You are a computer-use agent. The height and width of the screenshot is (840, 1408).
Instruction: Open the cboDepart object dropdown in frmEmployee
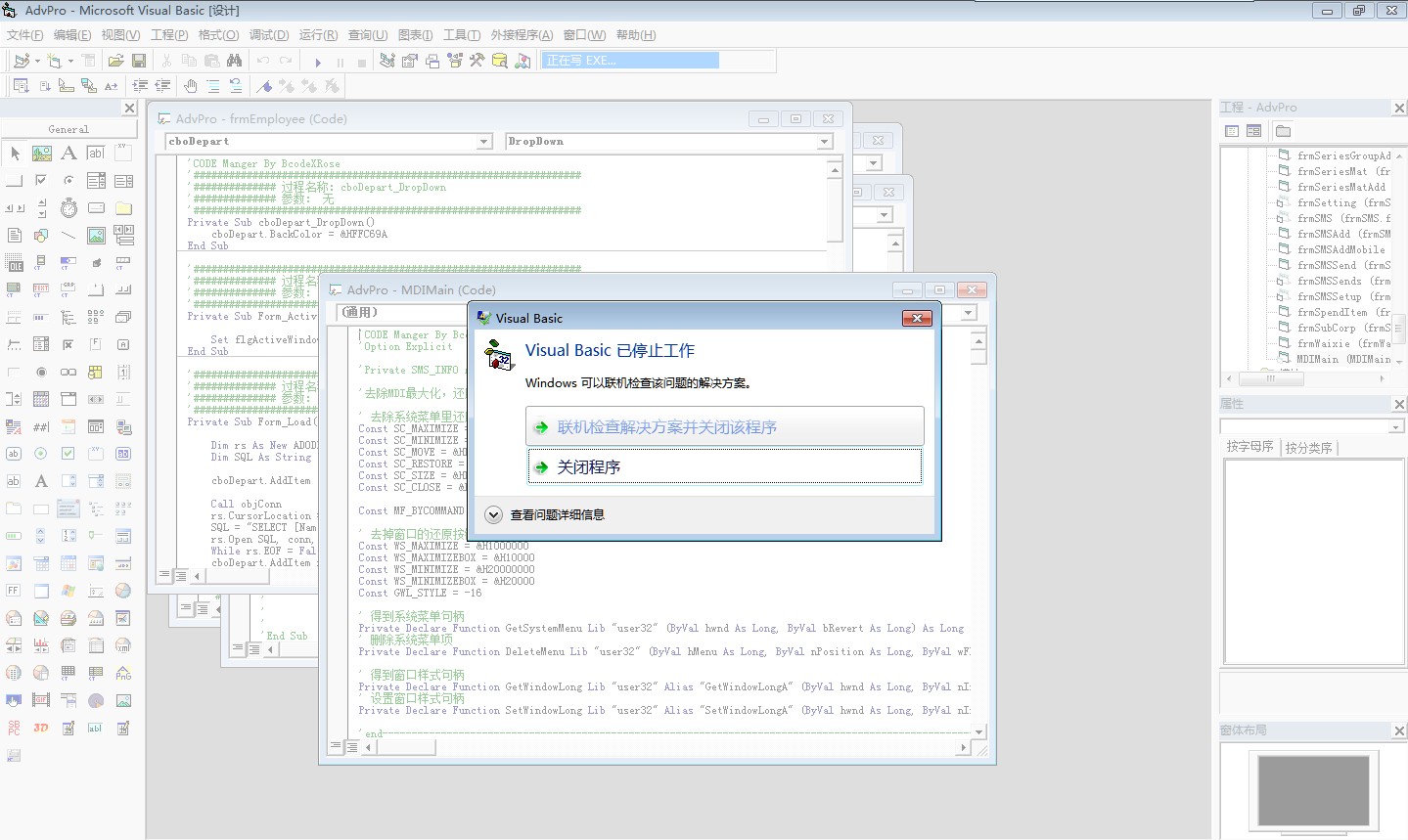point(483,142)
